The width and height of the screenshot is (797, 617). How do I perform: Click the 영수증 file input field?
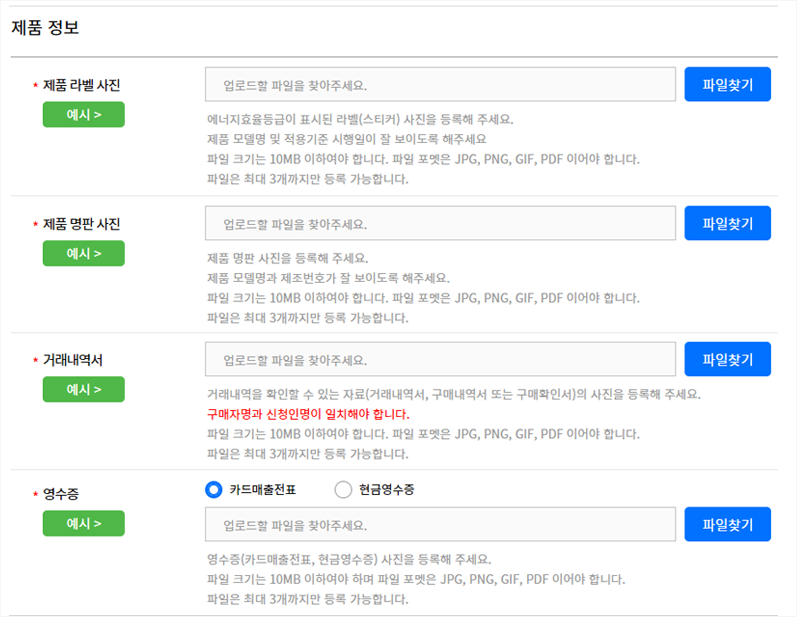[440, 524]
